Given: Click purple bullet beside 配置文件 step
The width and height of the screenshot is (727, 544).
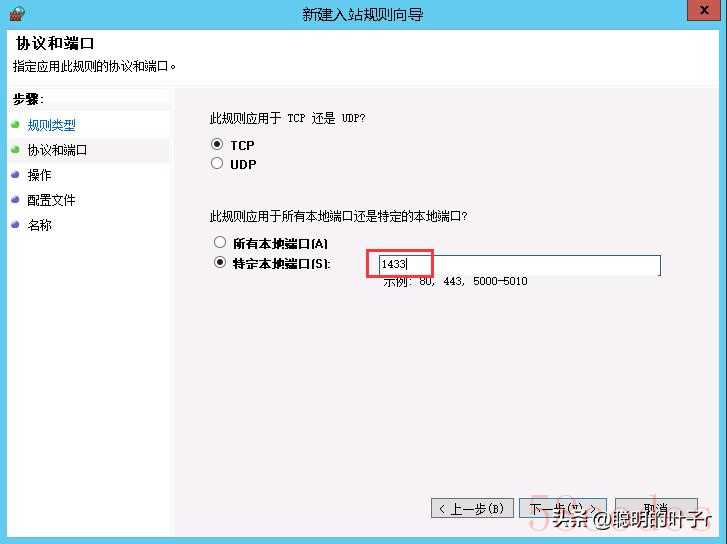Looking at the screenshot, I should tap(15, 200).
